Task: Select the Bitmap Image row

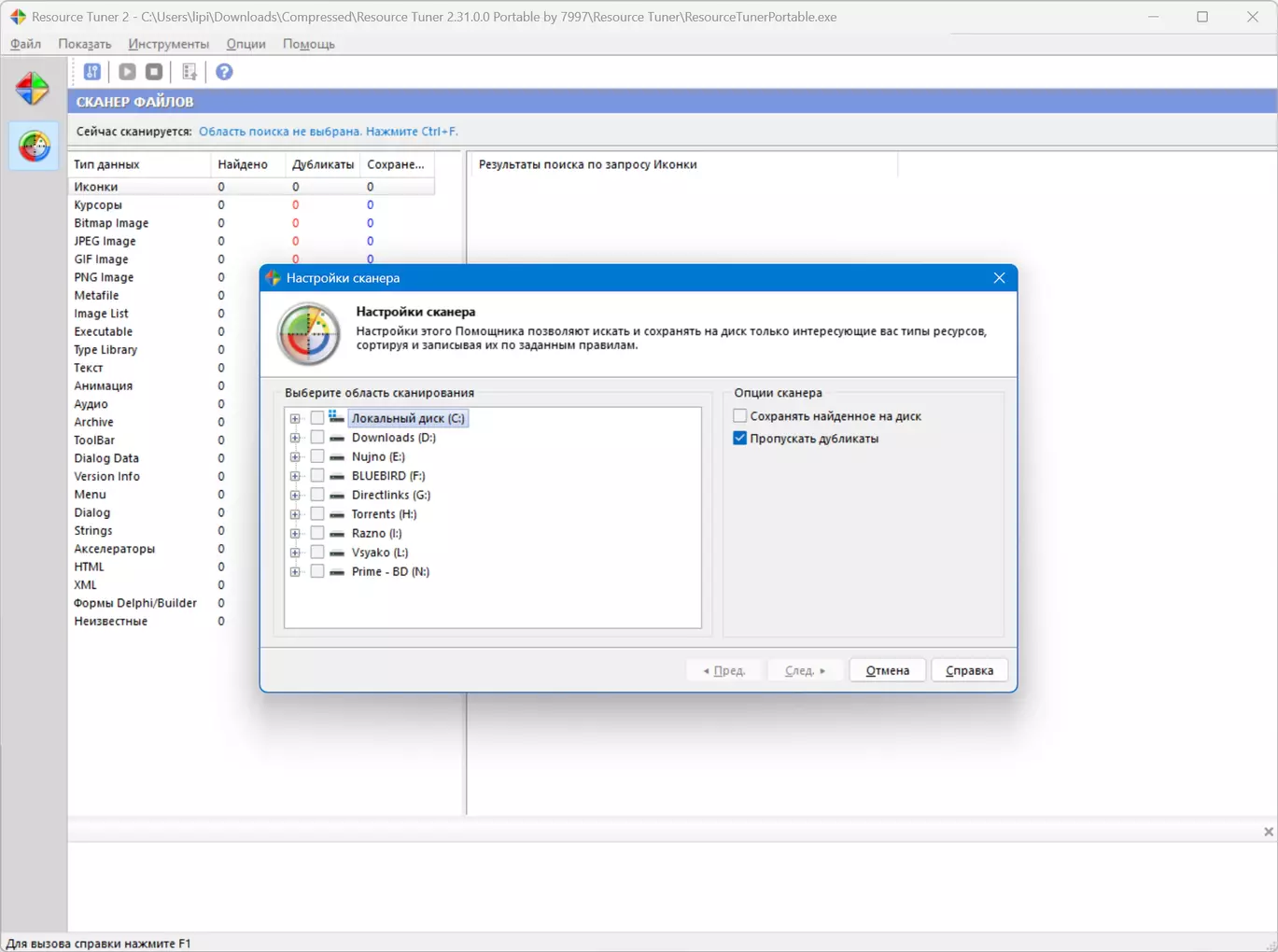Action: click(252, 223)
